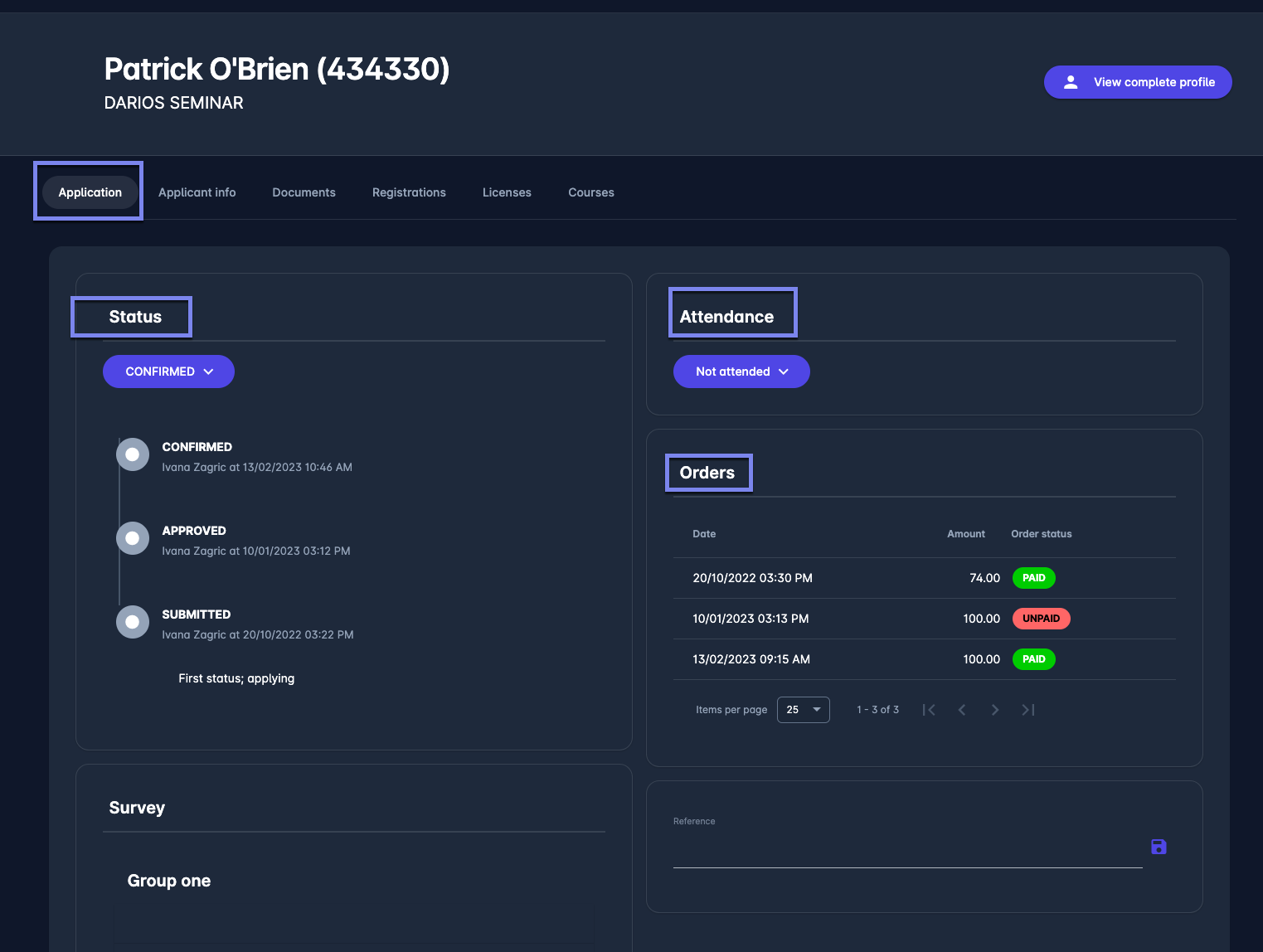1263x952 pixels.
Task: Change items per page from 25
Action: pos(803,710)
